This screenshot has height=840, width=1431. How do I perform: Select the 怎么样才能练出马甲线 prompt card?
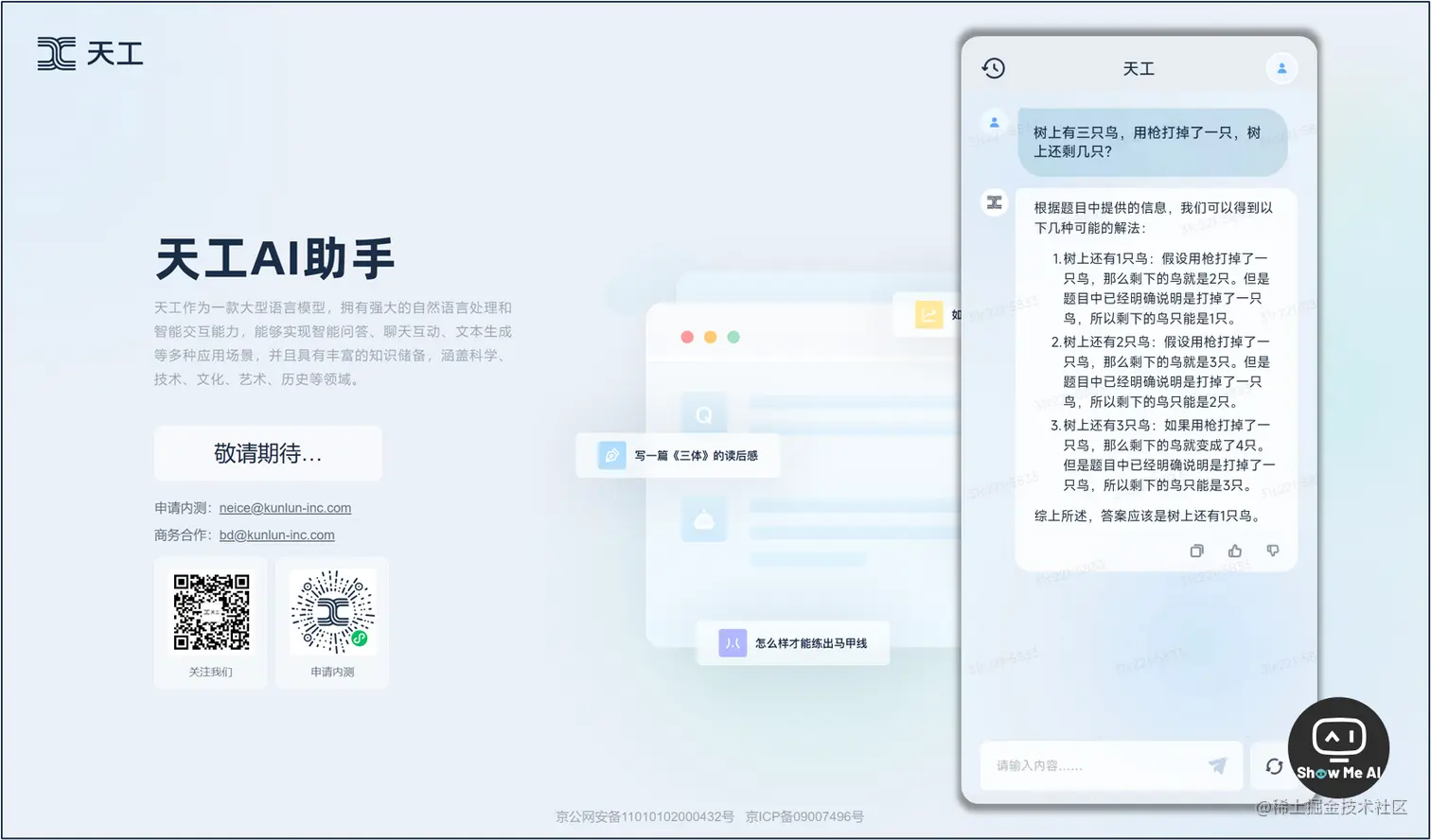click(x=793, y=643)
